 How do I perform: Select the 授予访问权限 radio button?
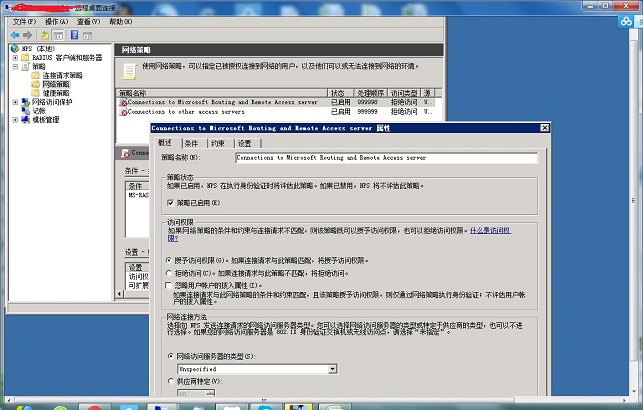point(168,259)
